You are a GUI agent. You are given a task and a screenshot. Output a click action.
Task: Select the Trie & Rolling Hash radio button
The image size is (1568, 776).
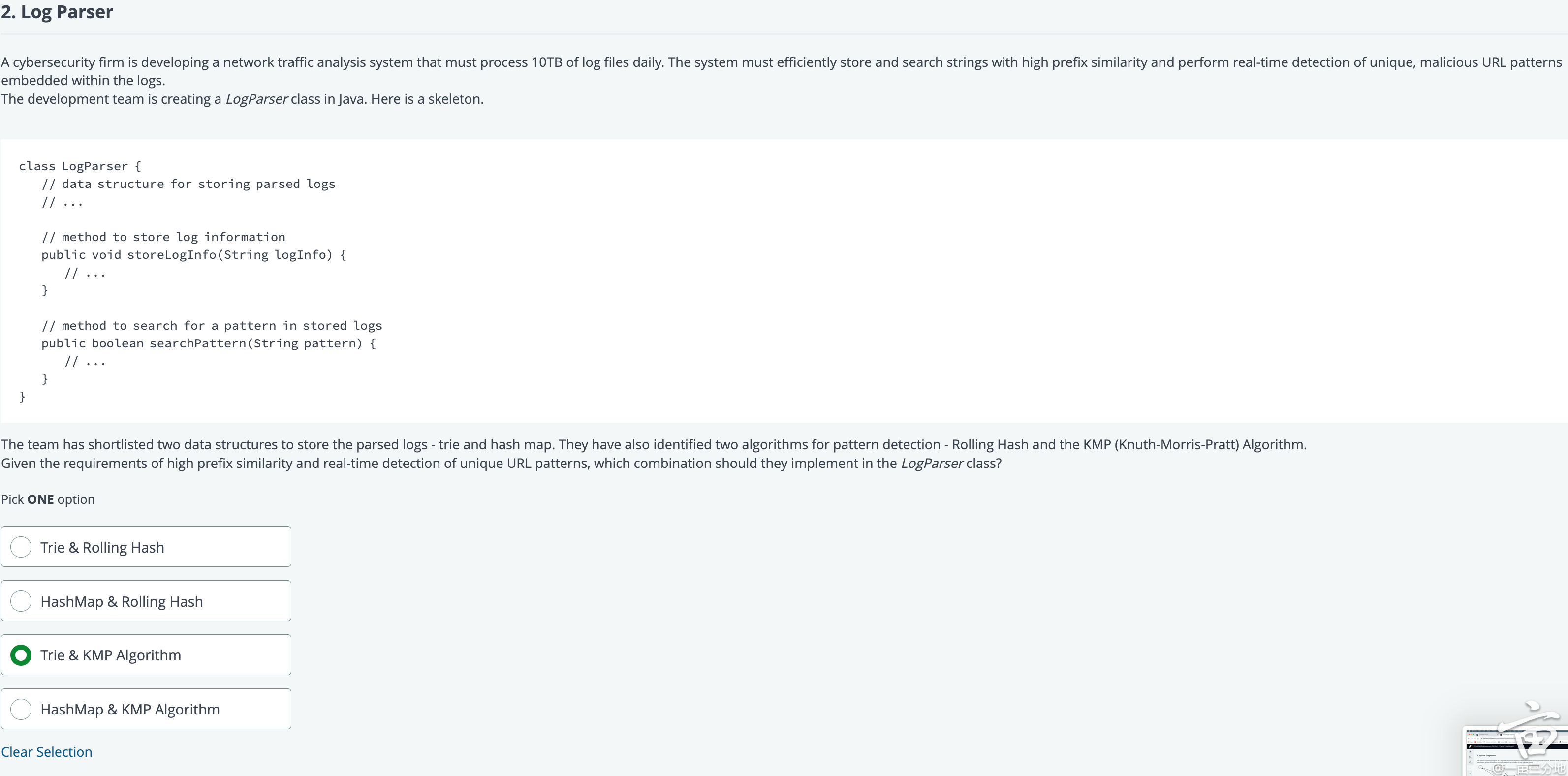[21, 547]
